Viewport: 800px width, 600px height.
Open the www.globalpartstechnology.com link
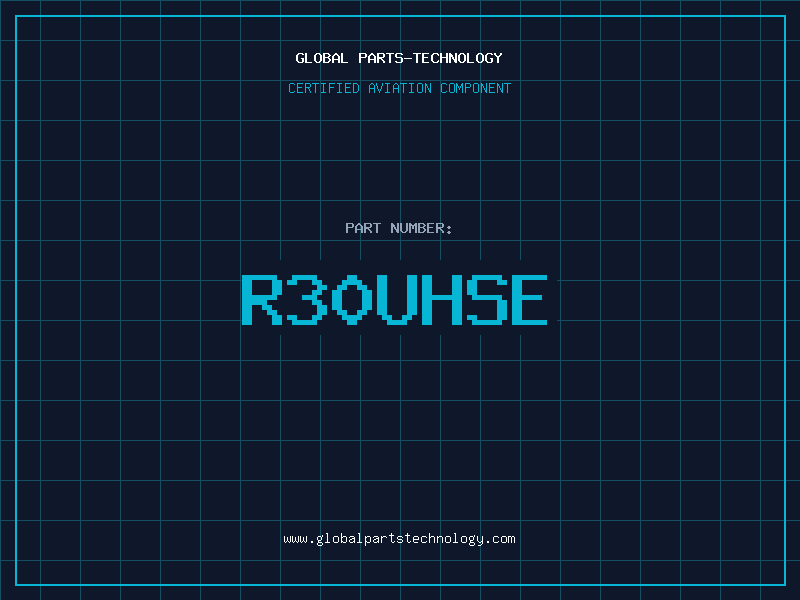(x=399, y=539)
